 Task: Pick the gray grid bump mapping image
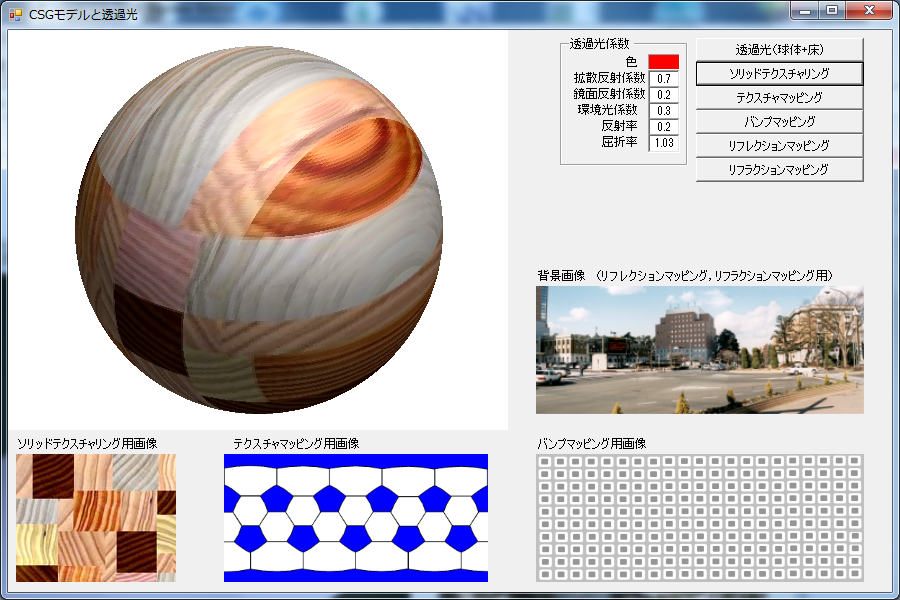[700, 518]
